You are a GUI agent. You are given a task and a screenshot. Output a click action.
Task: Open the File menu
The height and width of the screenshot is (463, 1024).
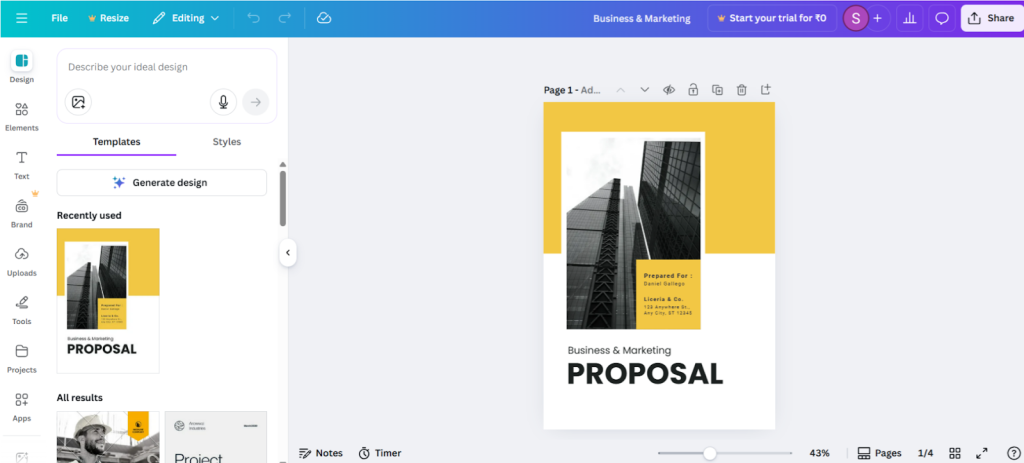(x=59, y=18)
